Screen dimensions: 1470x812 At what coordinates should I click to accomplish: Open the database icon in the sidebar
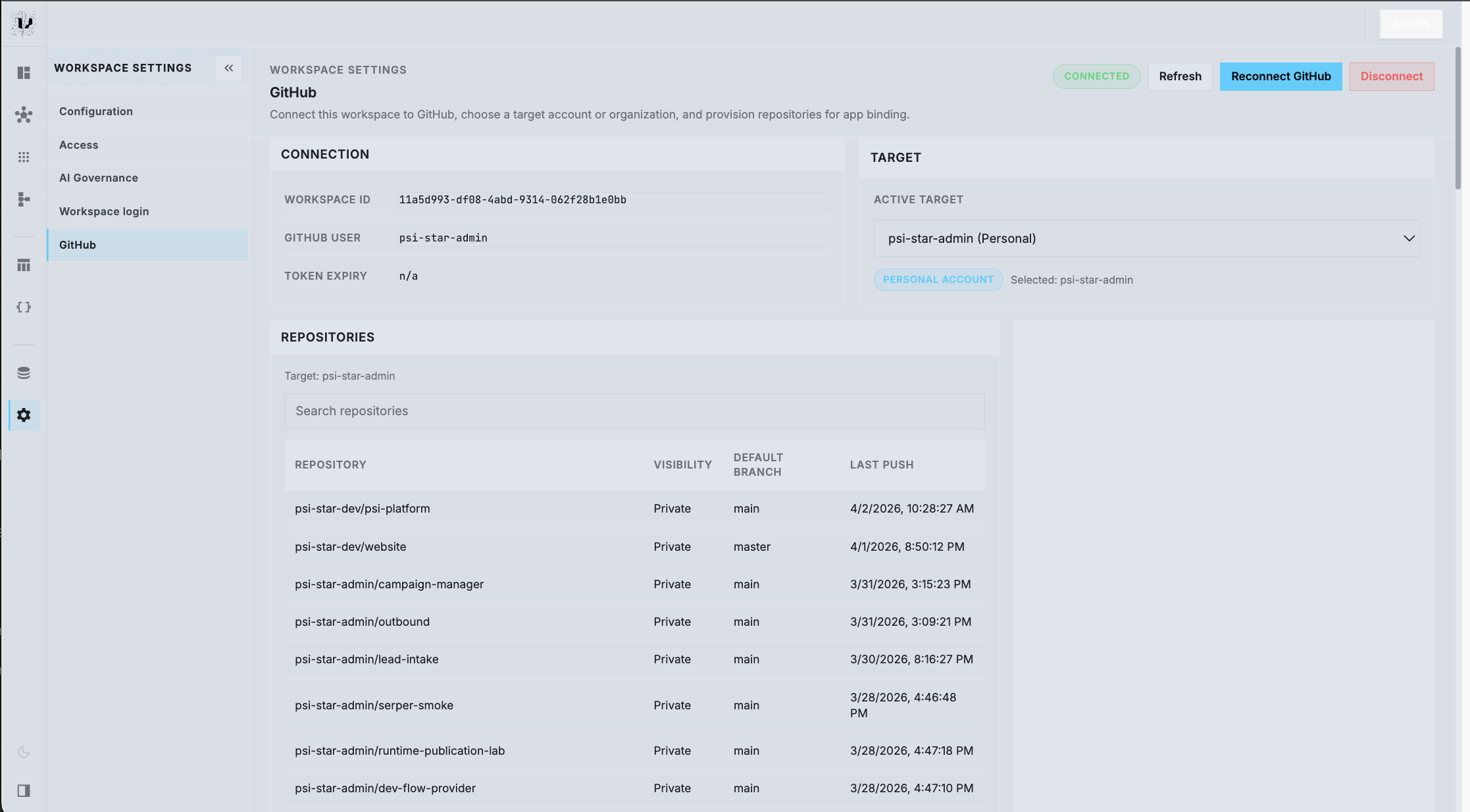pyautogui.click(x=24, y=372)
